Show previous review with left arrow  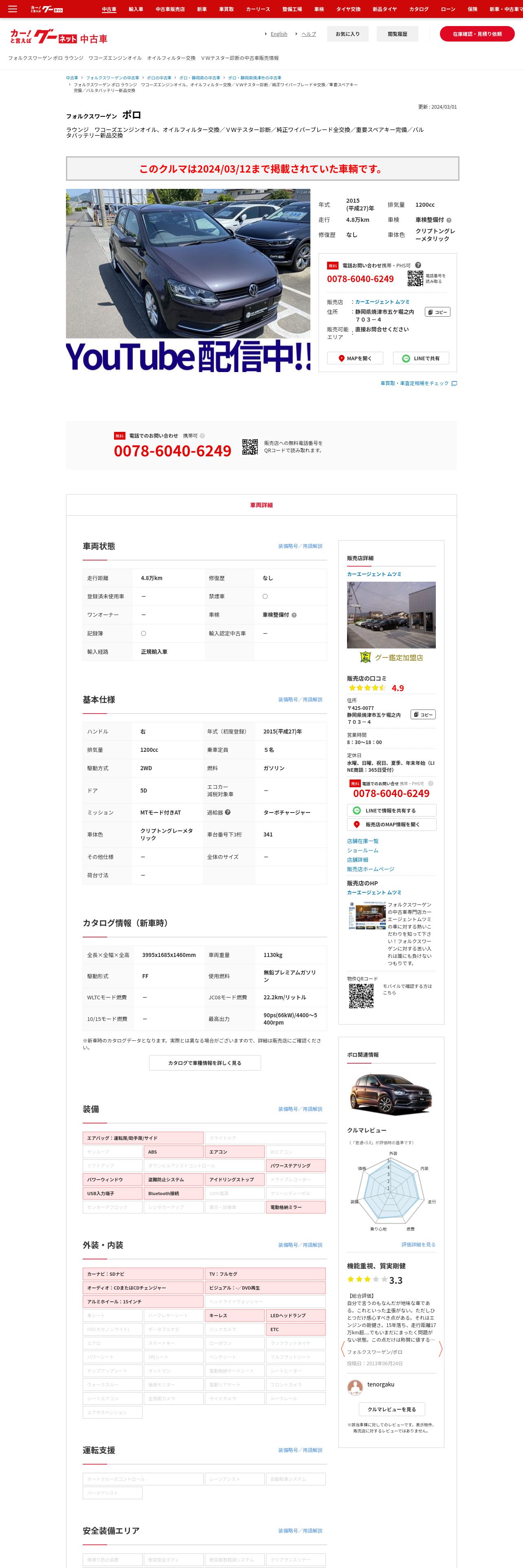(343, 1348)
